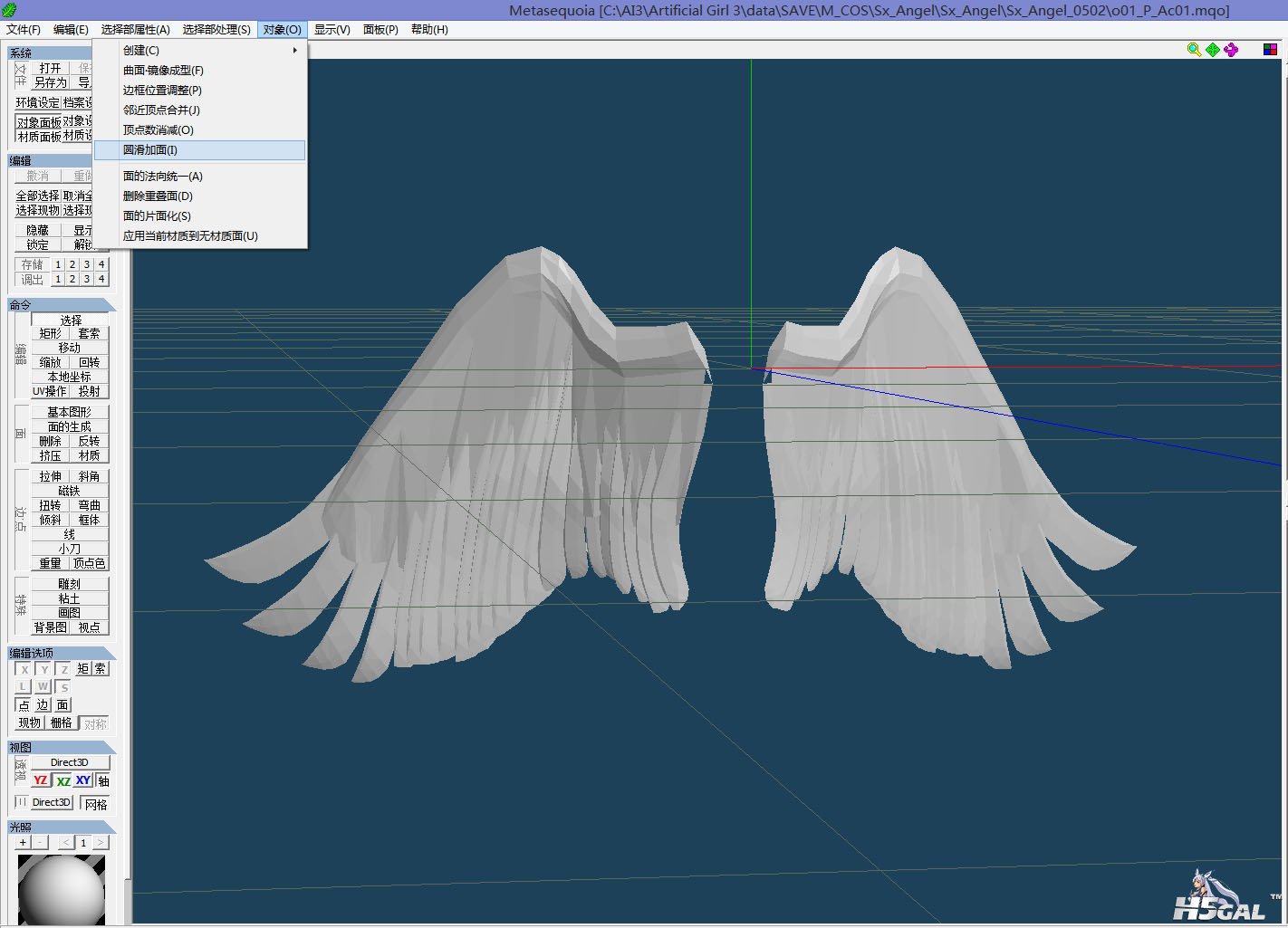
Task: Switch to the green XZ view
Action: (x=62, y=780)
